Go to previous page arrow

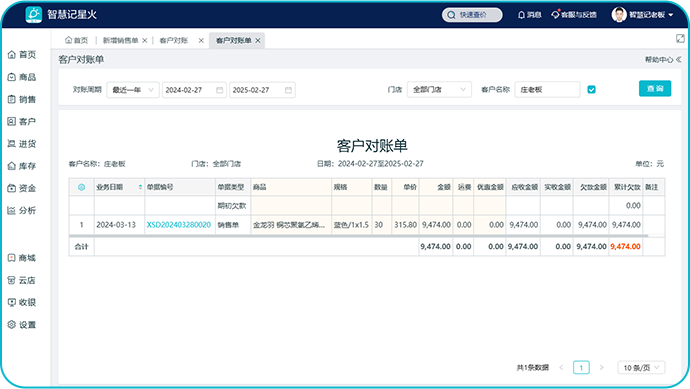pyautogui.click(x=561, y=367)
